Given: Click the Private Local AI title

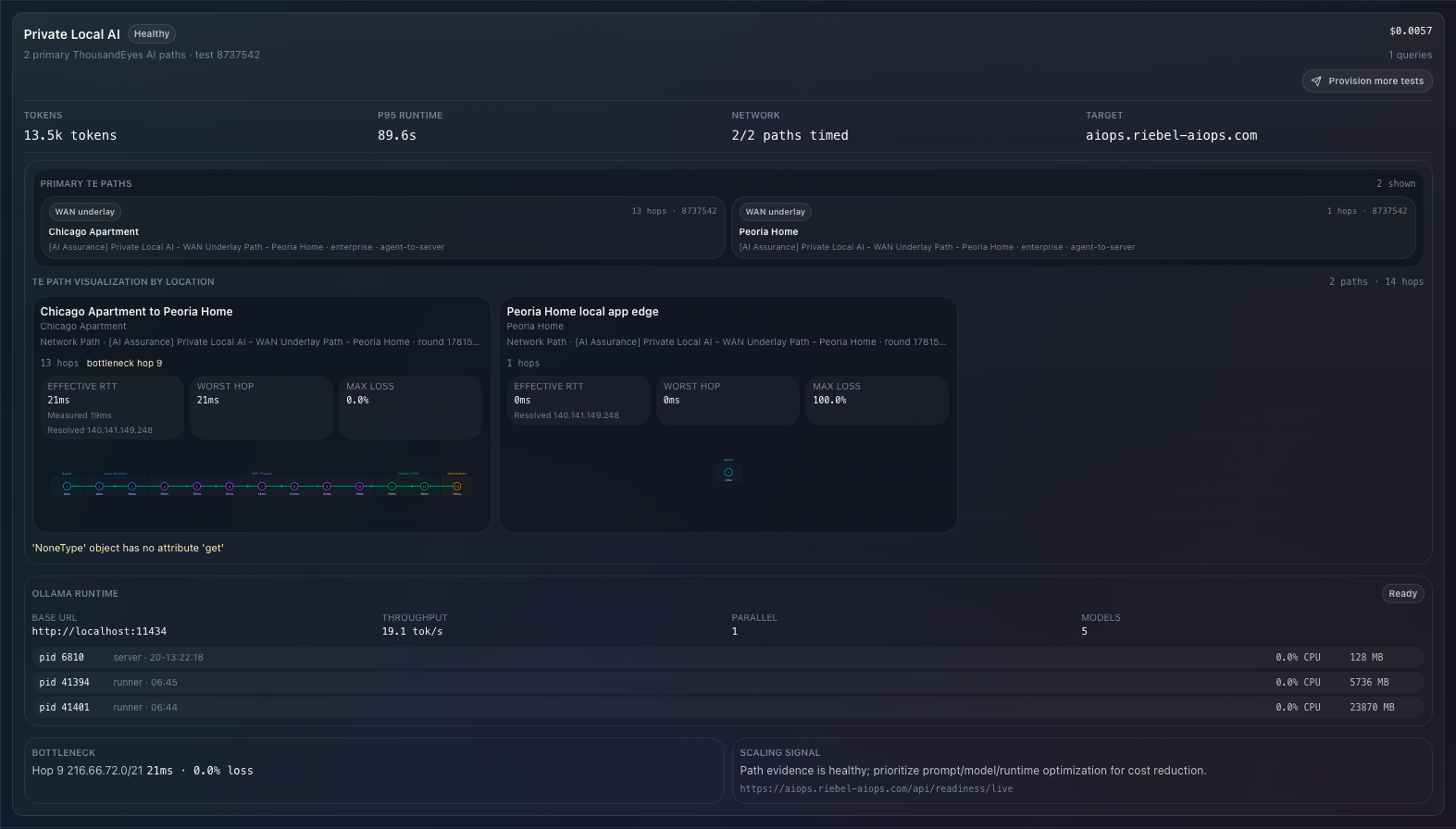Looking at the screenshot, I should pos(72,34).
